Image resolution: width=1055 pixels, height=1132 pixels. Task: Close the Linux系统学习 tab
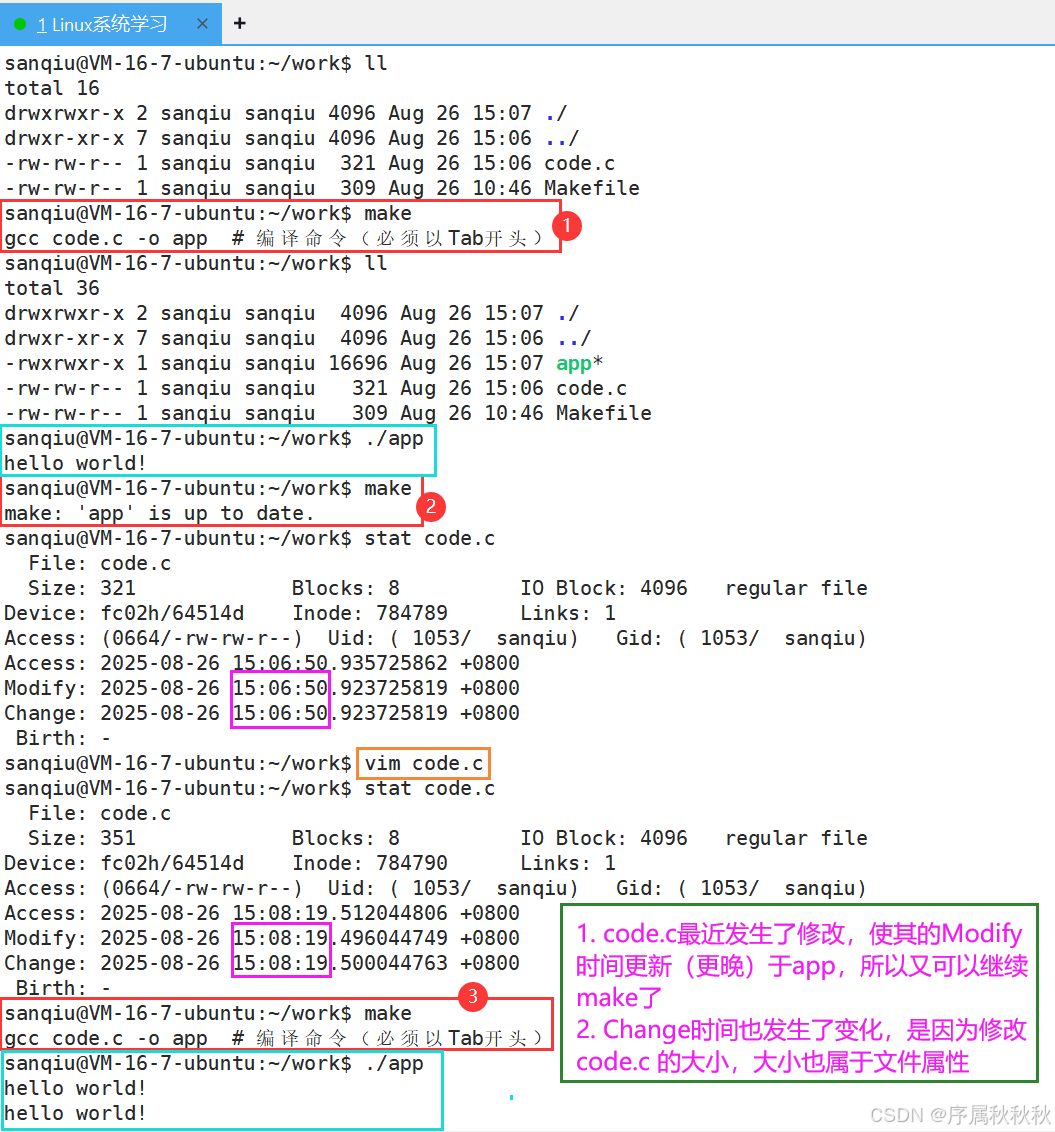pyautogui.click(x=203, y=24)
